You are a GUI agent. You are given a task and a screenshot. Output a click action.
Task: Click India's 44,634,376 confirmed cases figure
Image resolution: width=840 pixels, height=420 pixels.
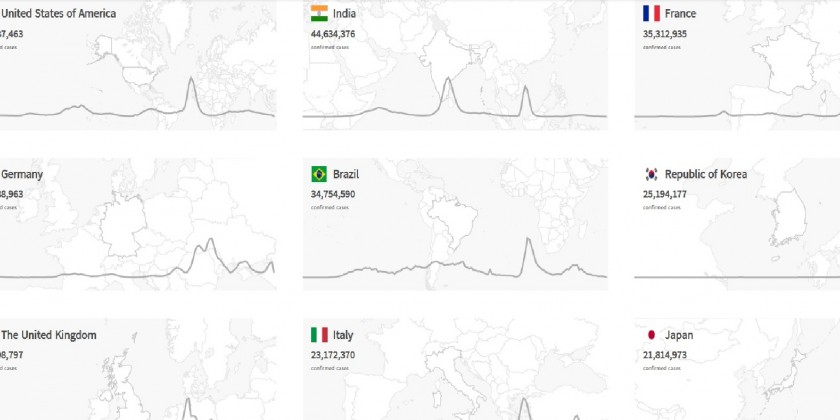(333, 33)
